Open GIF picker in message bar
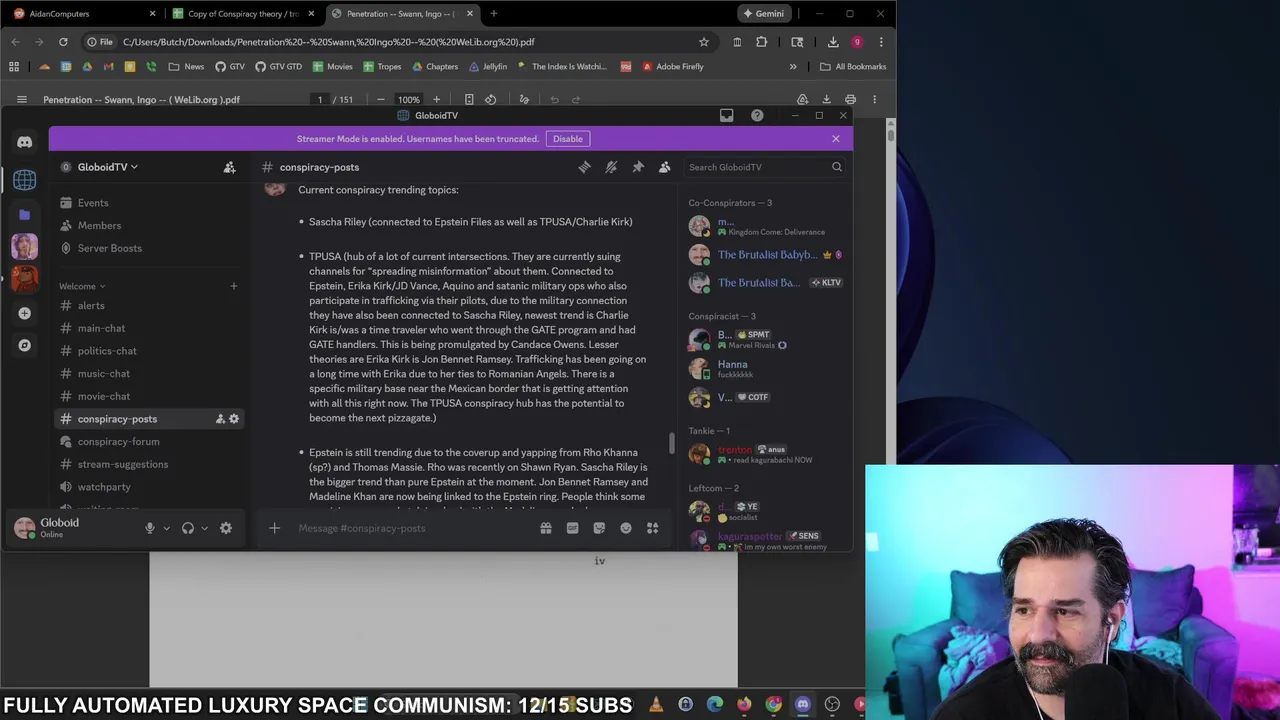The height and width of the screenshot is (720, 1280). coord(572,528)
